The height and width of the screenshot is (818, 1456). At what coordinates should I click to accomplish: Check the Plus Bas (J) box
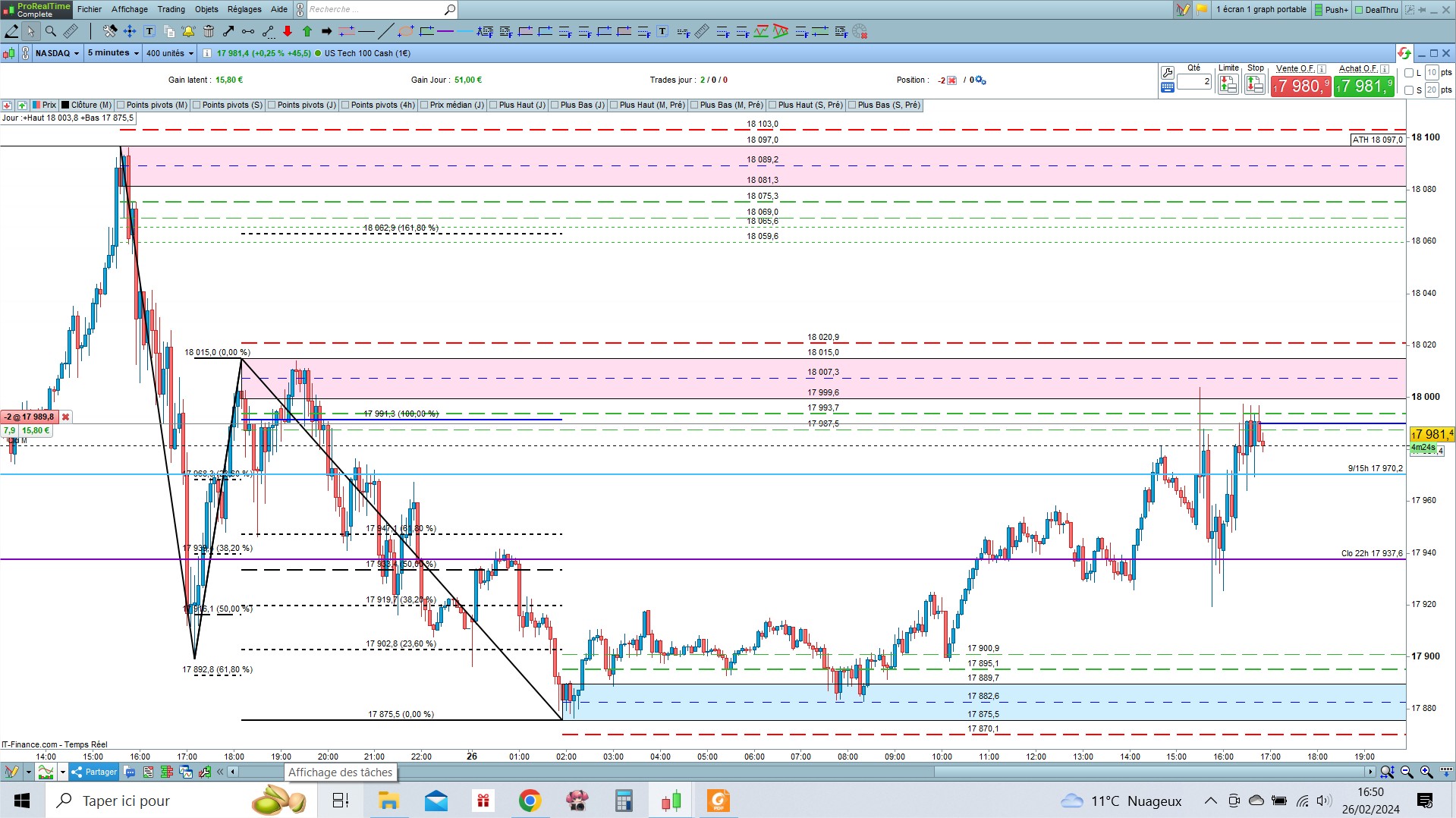555,105
